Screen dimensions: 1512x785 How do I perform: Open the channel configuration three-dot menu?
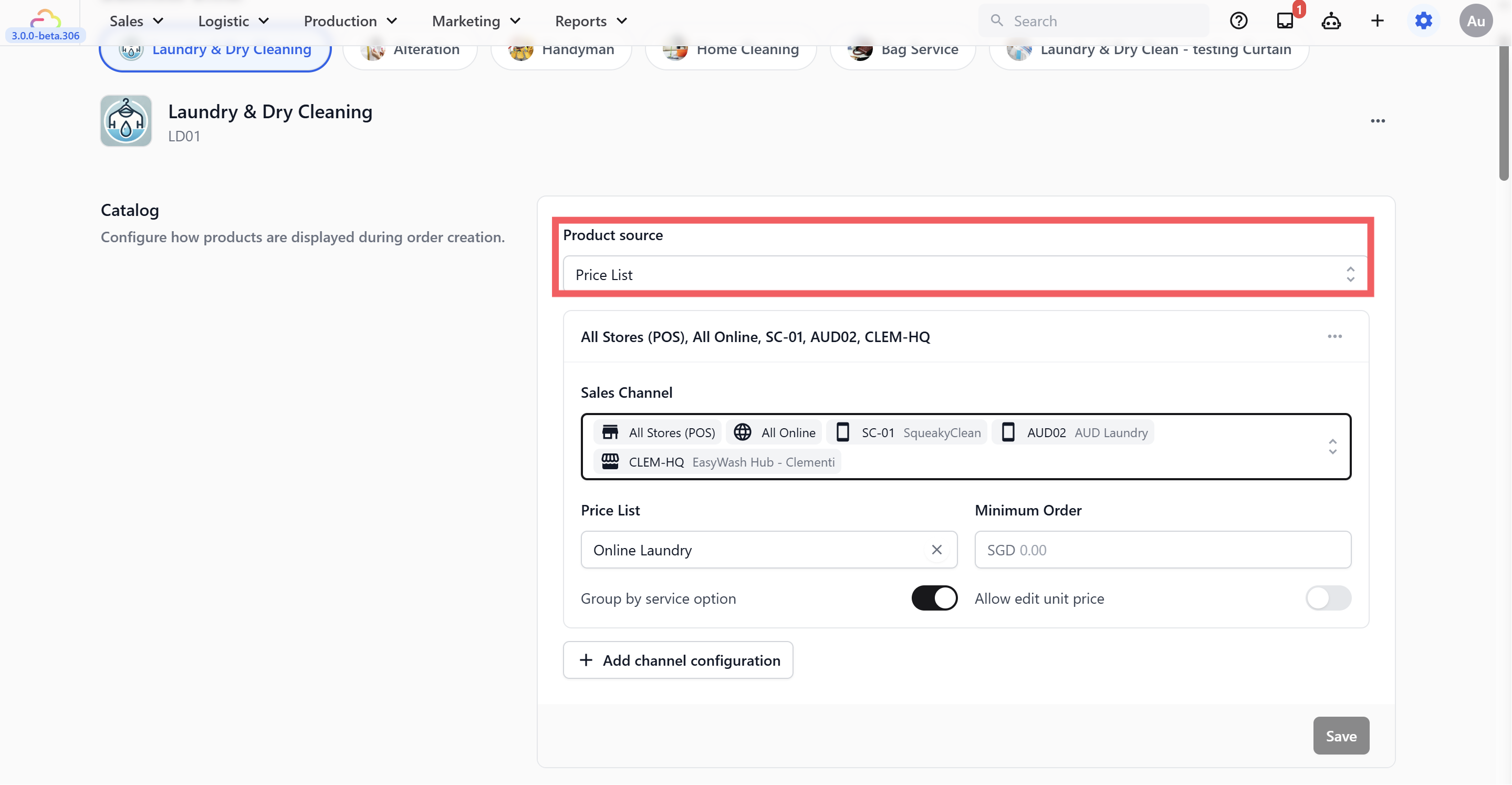coord(1334,336)
